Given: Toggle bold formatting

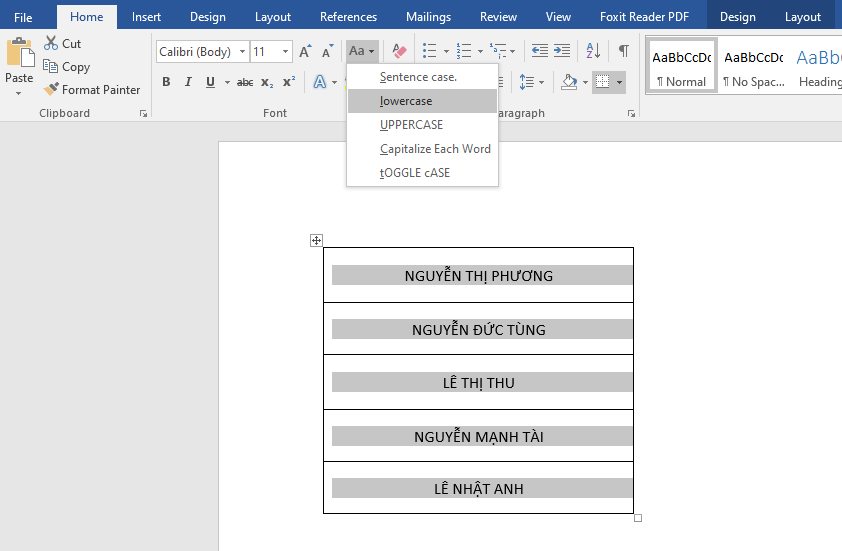Looking at the screenshot, I should [166, 82].
